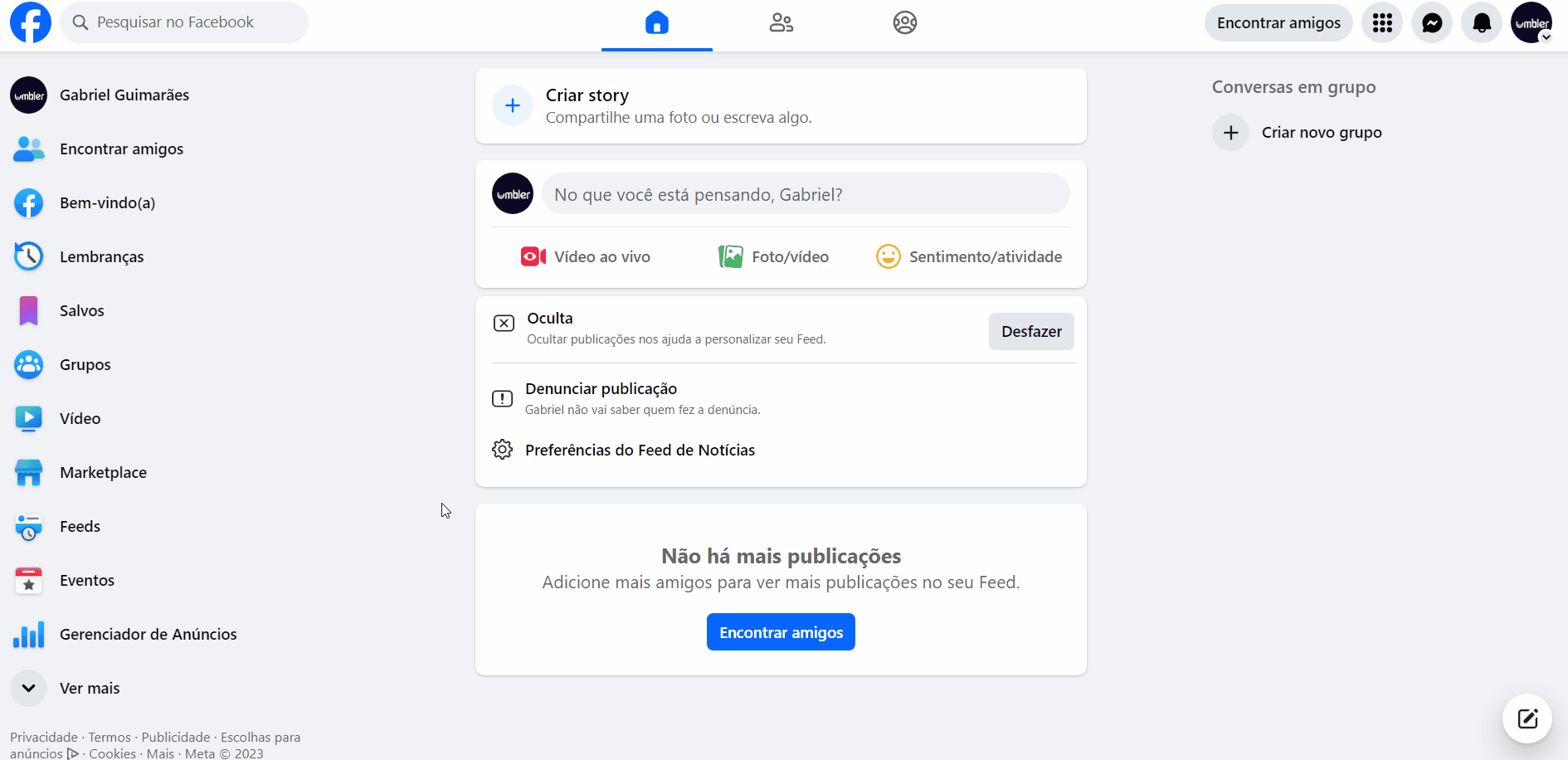This screenshot has height=760, width=1568.
Task: Click the Preferências do Feed de Notícias gear
Action: (x=502, y=450)
